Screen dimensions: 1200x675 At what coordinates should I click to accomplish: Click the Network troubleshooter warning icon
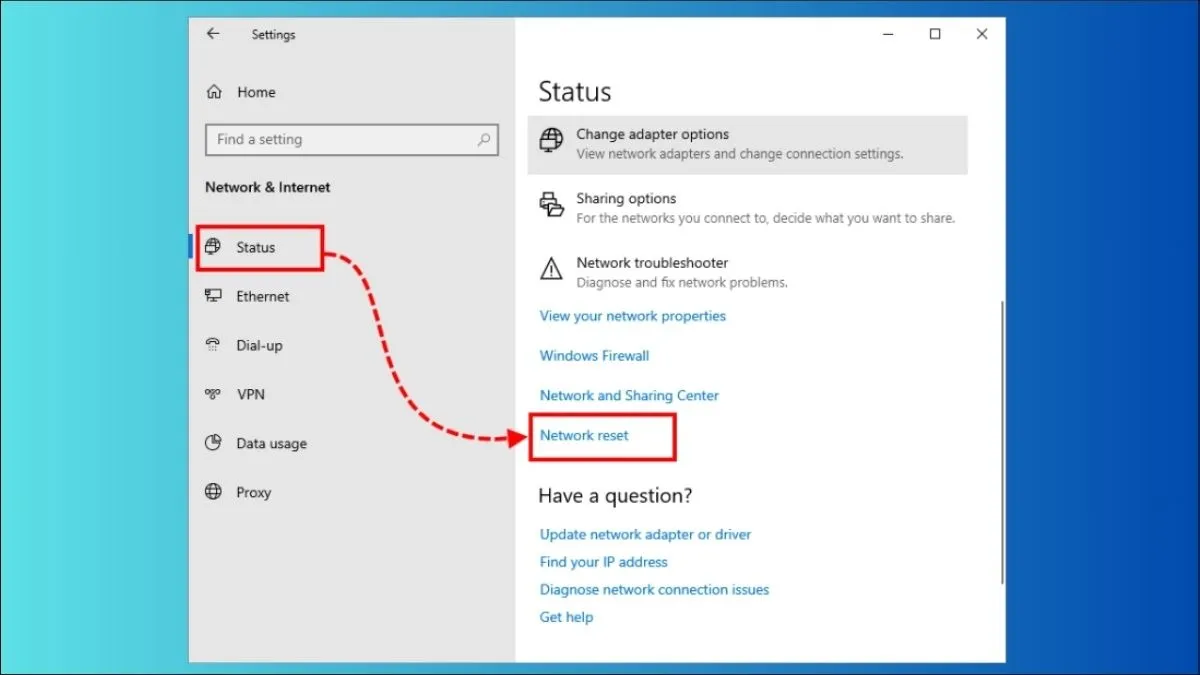(551, 269)
